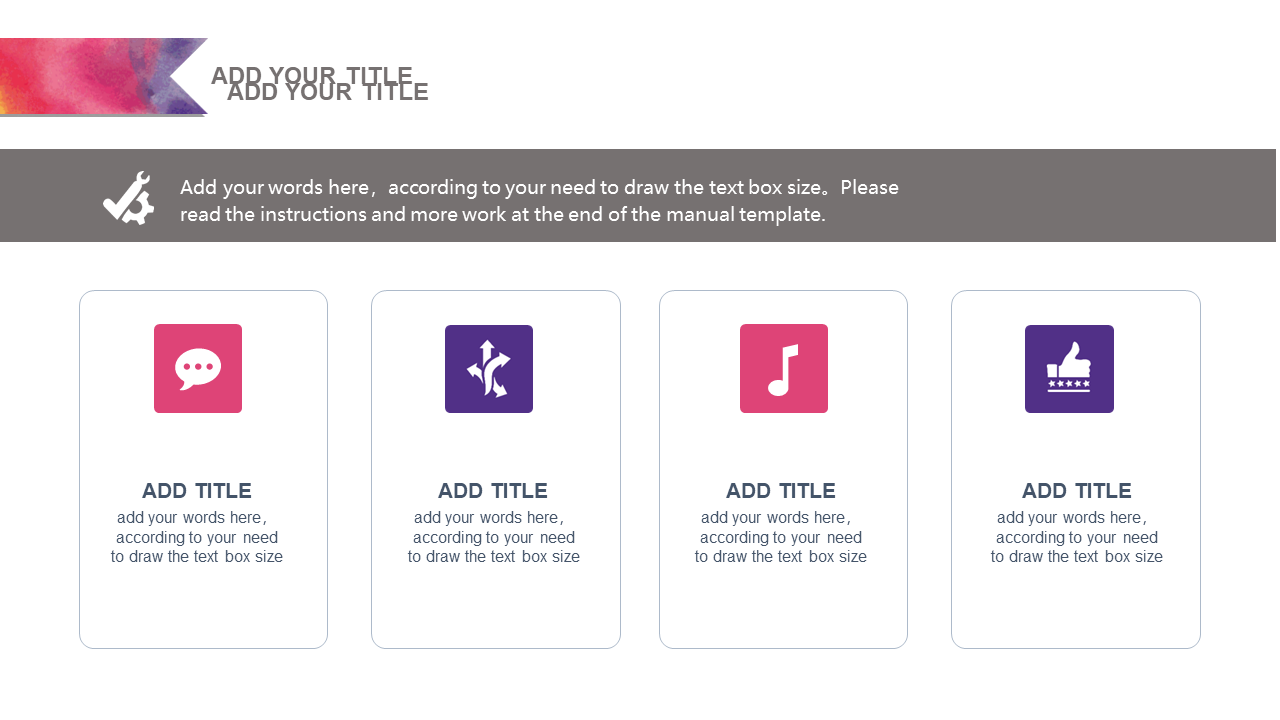
Task: Click the pink speech bubble chat icon
Action: tap(198, 368)
